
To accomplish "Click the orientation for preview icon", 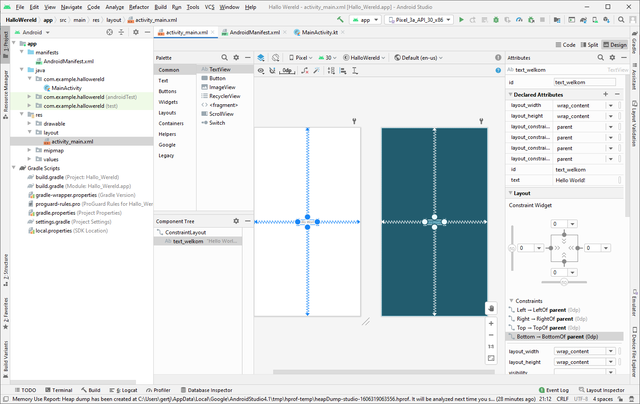I will click(276, 58).
